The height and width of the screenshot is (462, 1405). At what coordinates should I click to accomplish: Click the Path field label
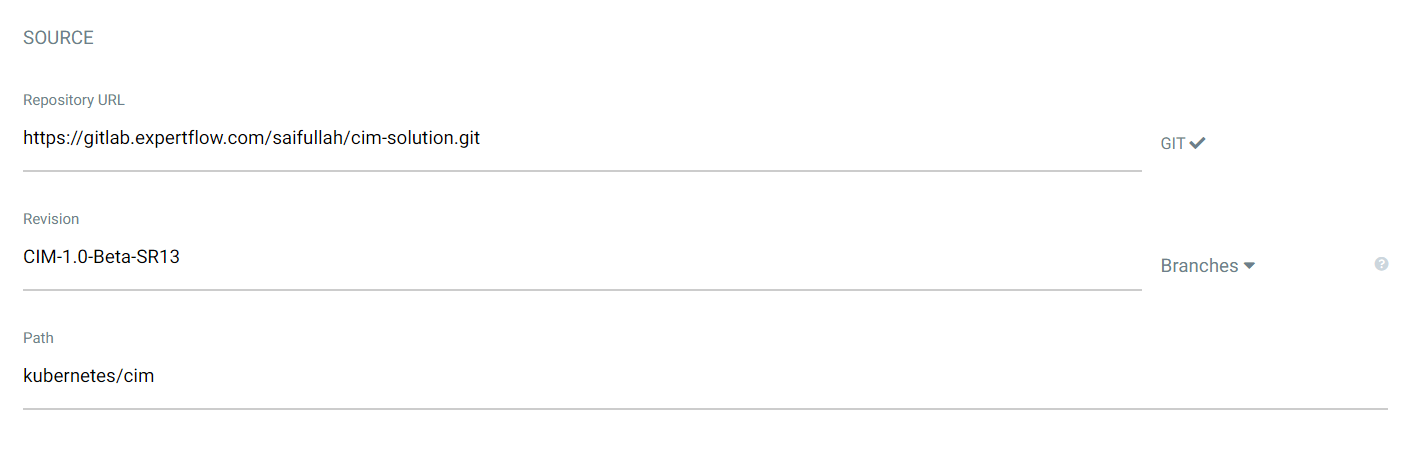point(38,338)
